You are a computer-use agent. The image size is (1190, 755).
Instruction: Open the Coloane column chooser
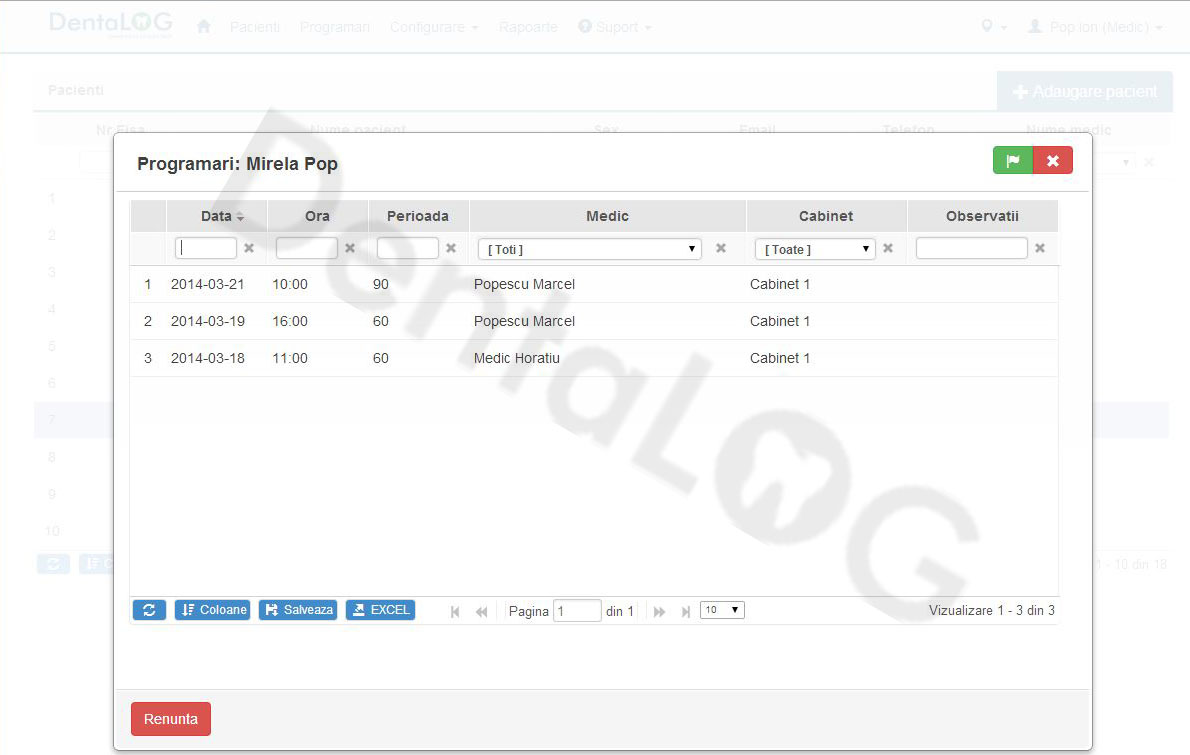(212, 610)
